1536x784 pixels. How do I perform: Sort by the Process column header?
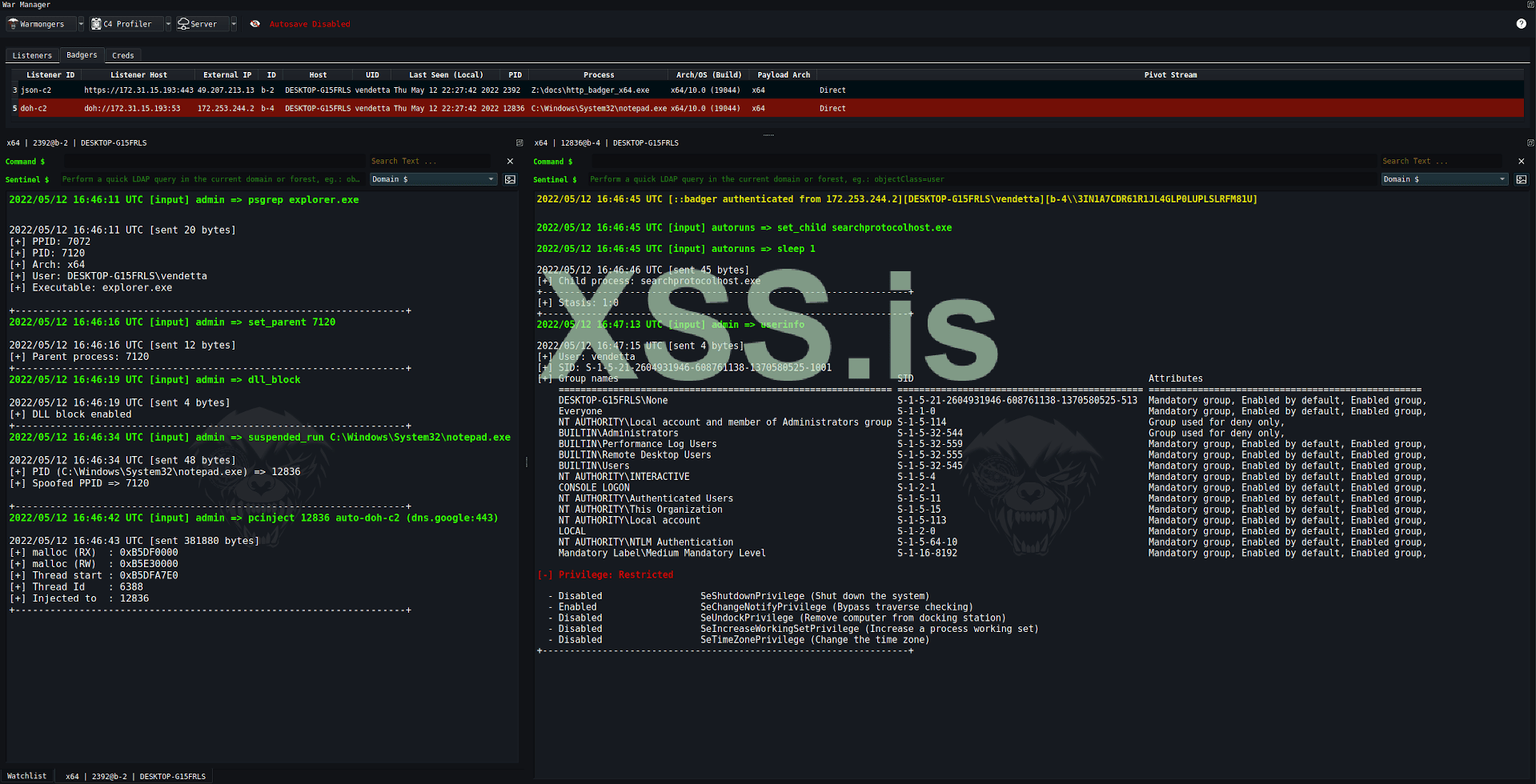599,75
